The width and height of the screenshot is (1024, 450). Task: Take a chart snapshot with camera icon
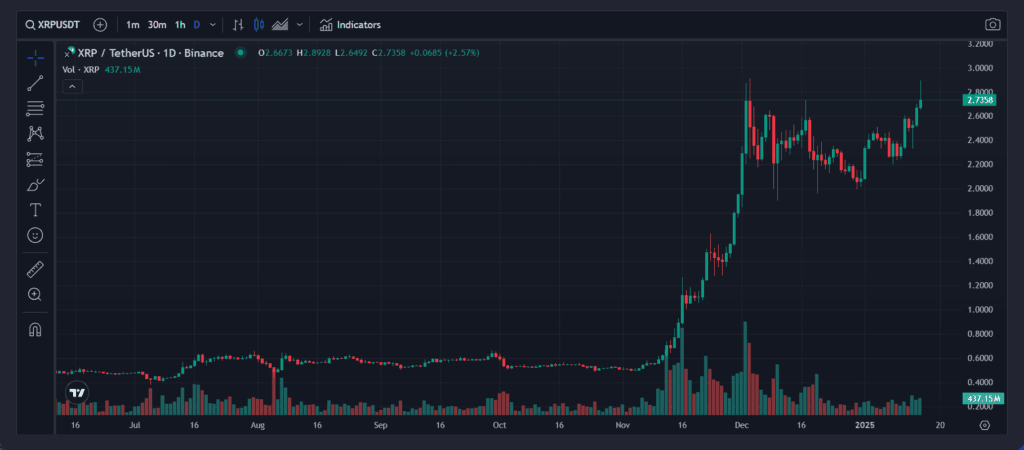pyautogui.click(x=993, y=25)
